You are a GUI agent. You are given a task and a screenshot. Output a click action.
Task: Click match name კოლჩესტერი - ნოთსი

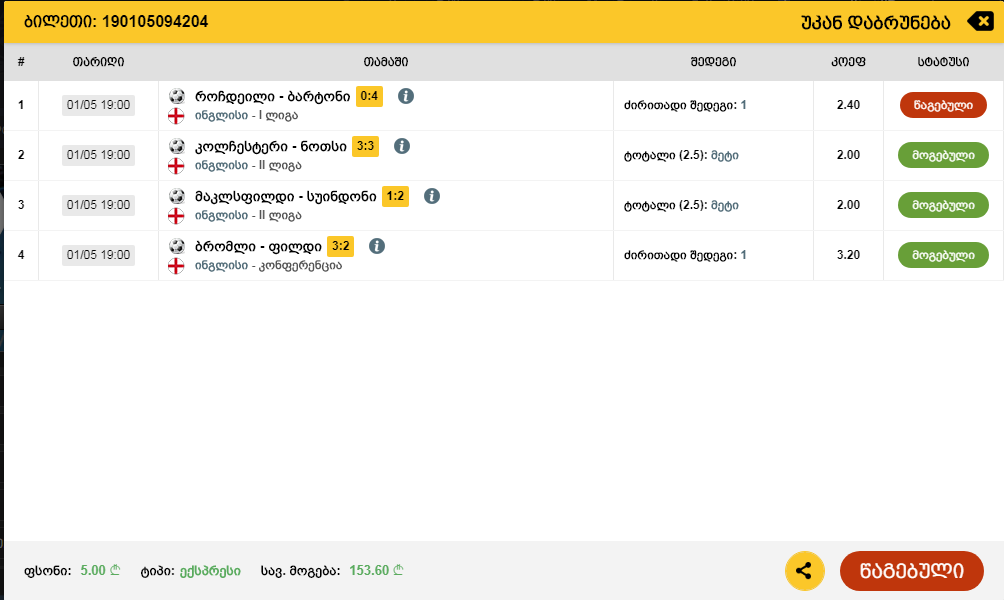(270, 147)
